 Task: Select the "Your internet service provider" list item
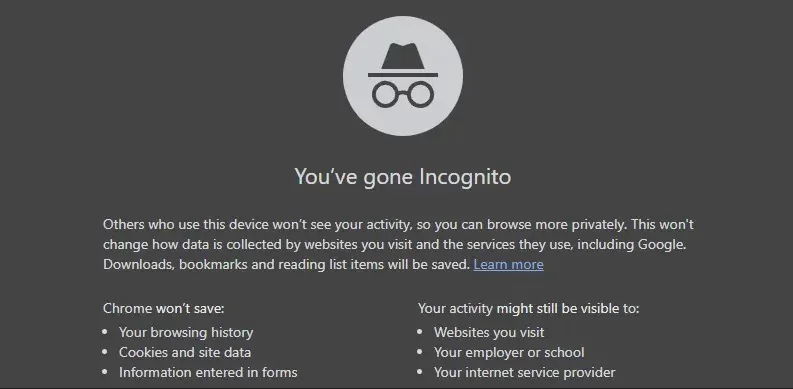pos(524,372)
